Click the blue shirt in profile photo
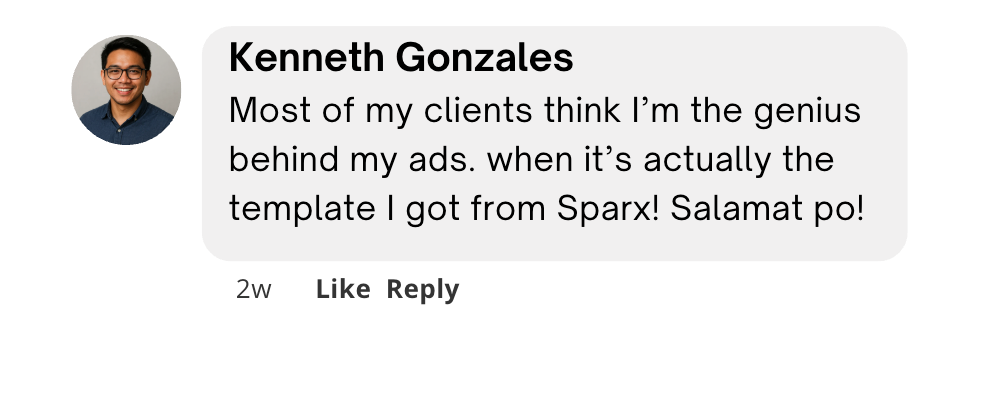Image resolution: width=1007 pixels, height=400 pixels. point(127,125)
